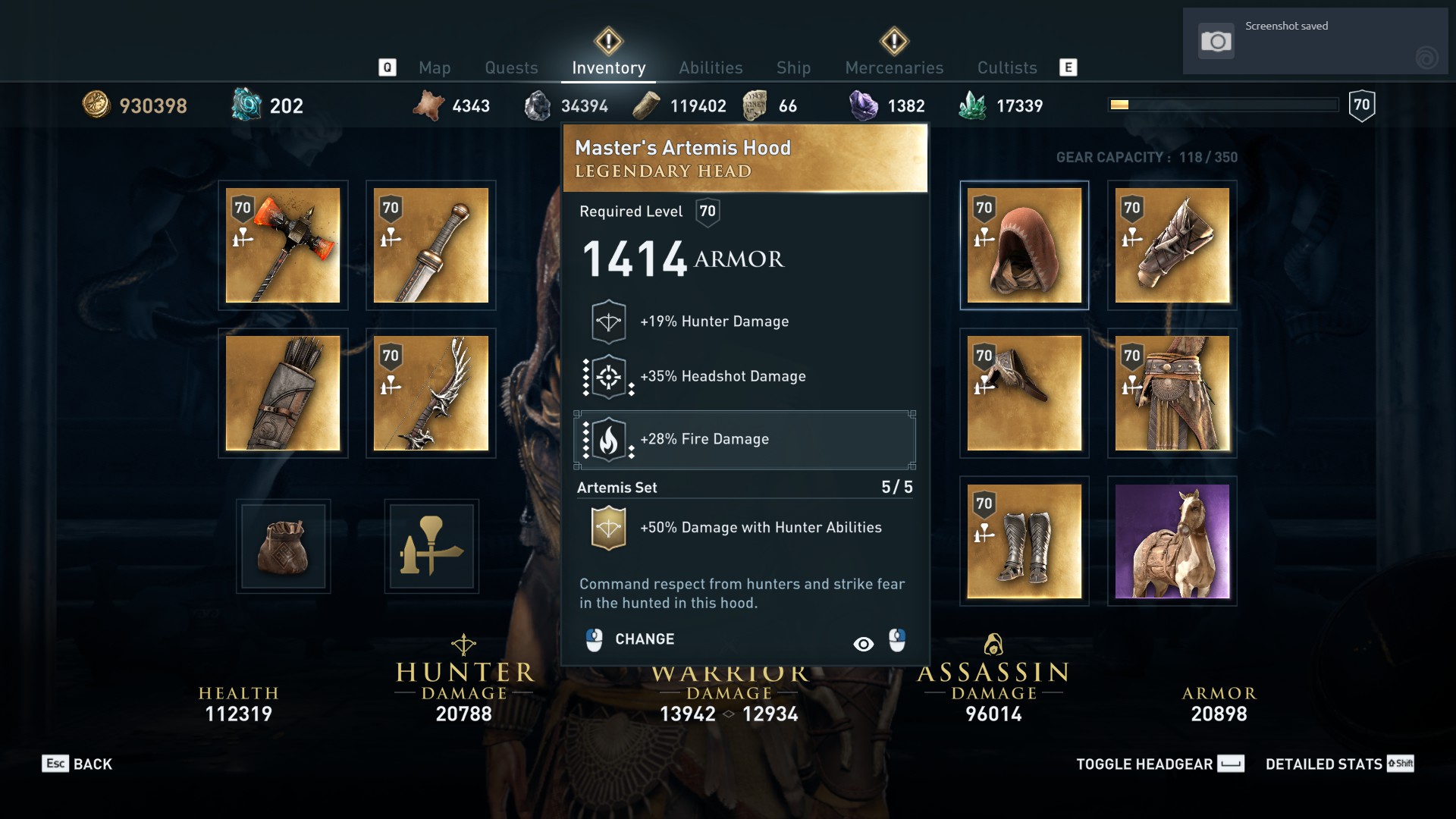Select the waist belt armor slot
1456x819 pixels.
[x=1172, y=393]
